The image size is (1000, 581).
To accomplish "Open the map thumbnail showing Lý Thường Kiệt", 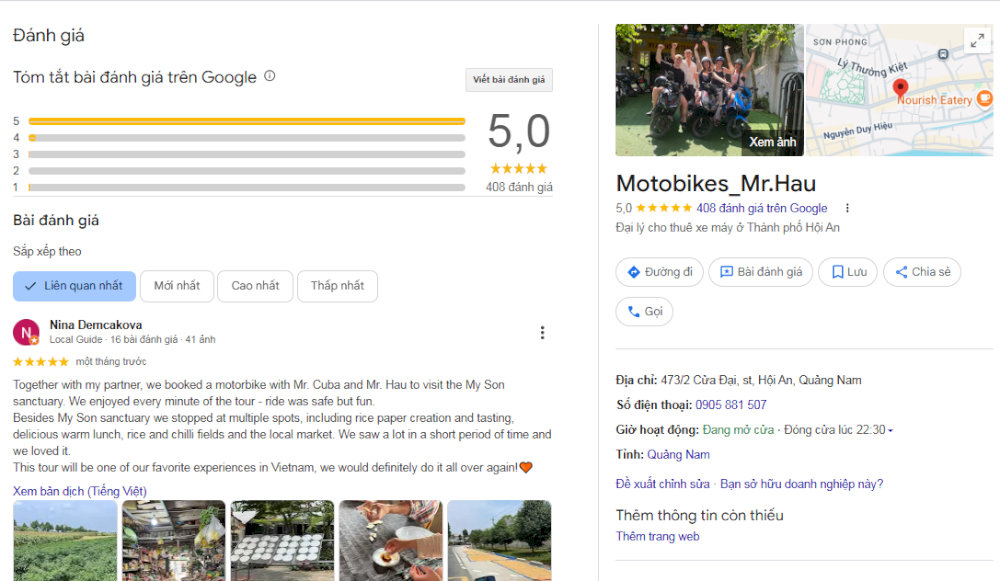I will 899,90.
